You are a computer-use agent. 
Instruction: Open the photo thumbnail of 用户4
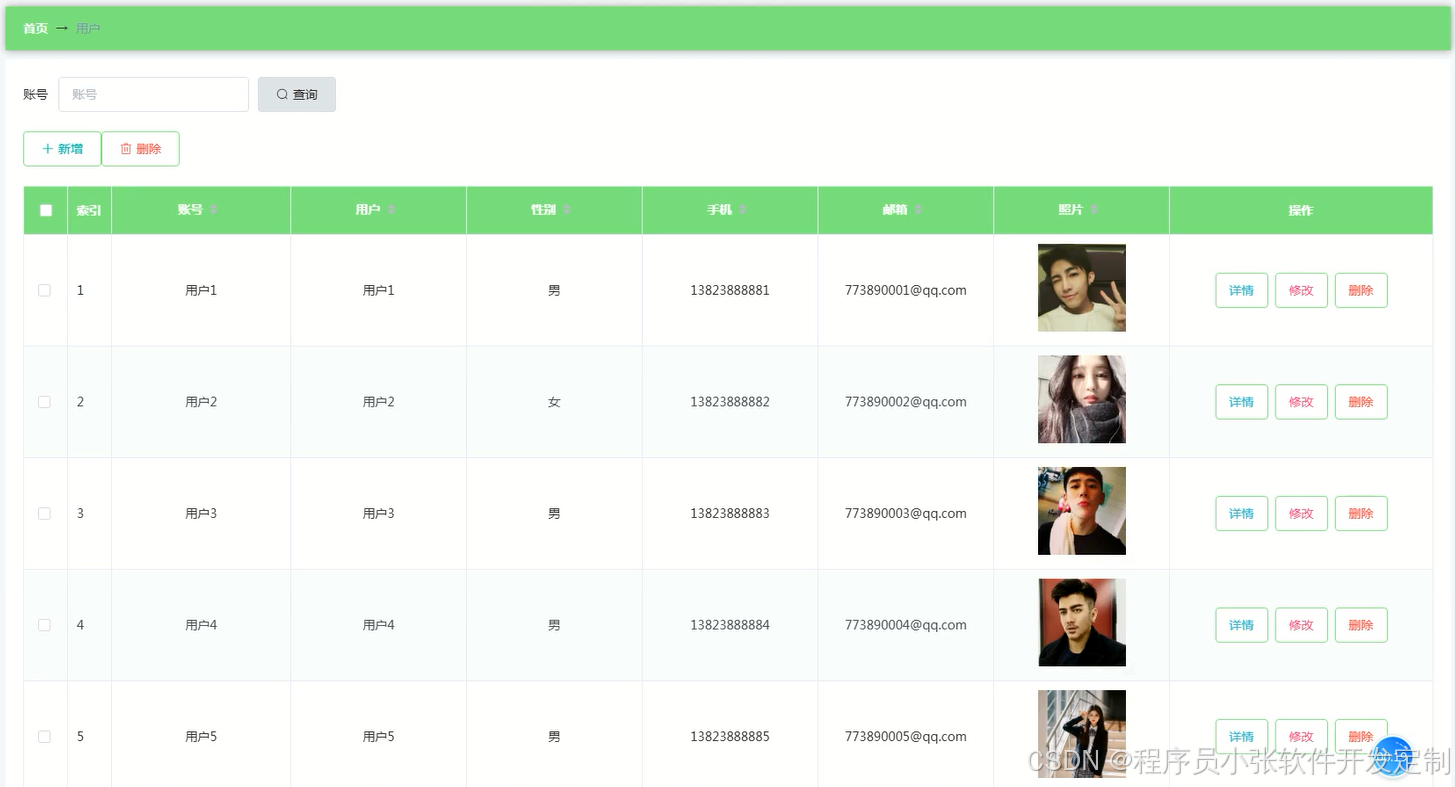click(1082, 622)
